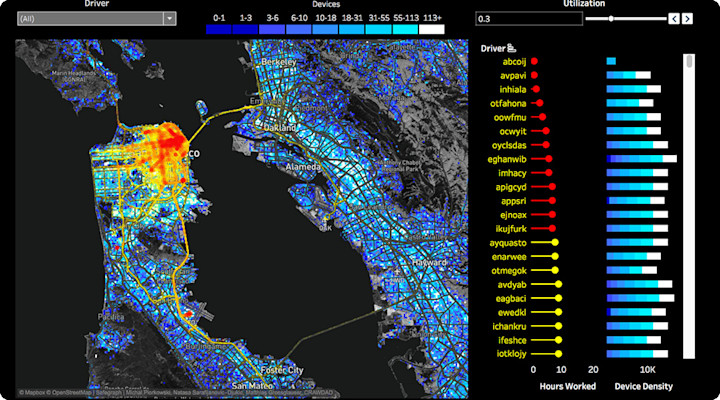720x400 pixels.
Task: Select driver eghanwib in the list
Action: [507, 159]
